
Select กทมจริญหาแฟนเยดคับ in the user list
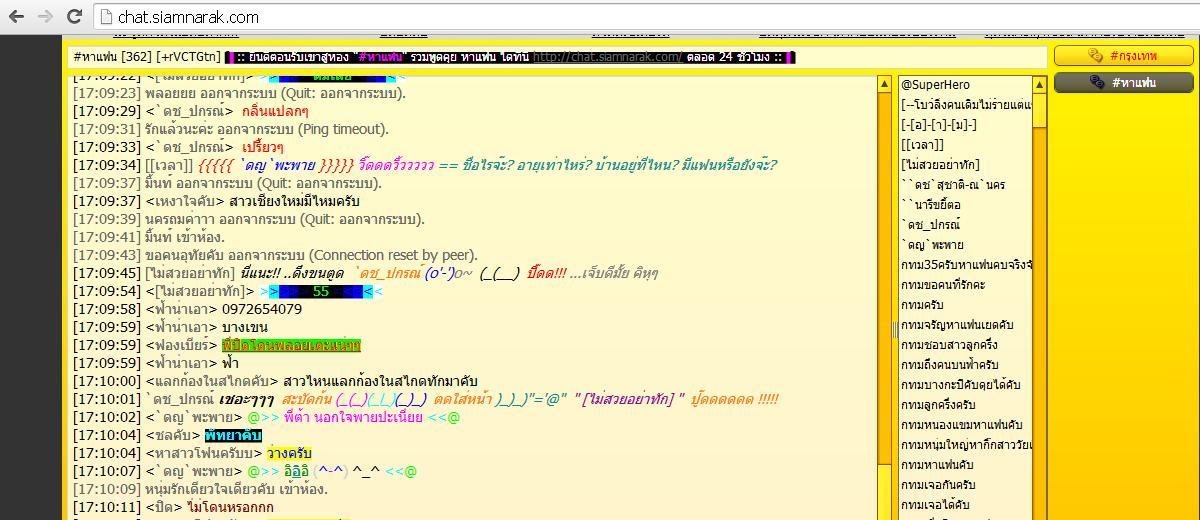click(x=955, y=325)
